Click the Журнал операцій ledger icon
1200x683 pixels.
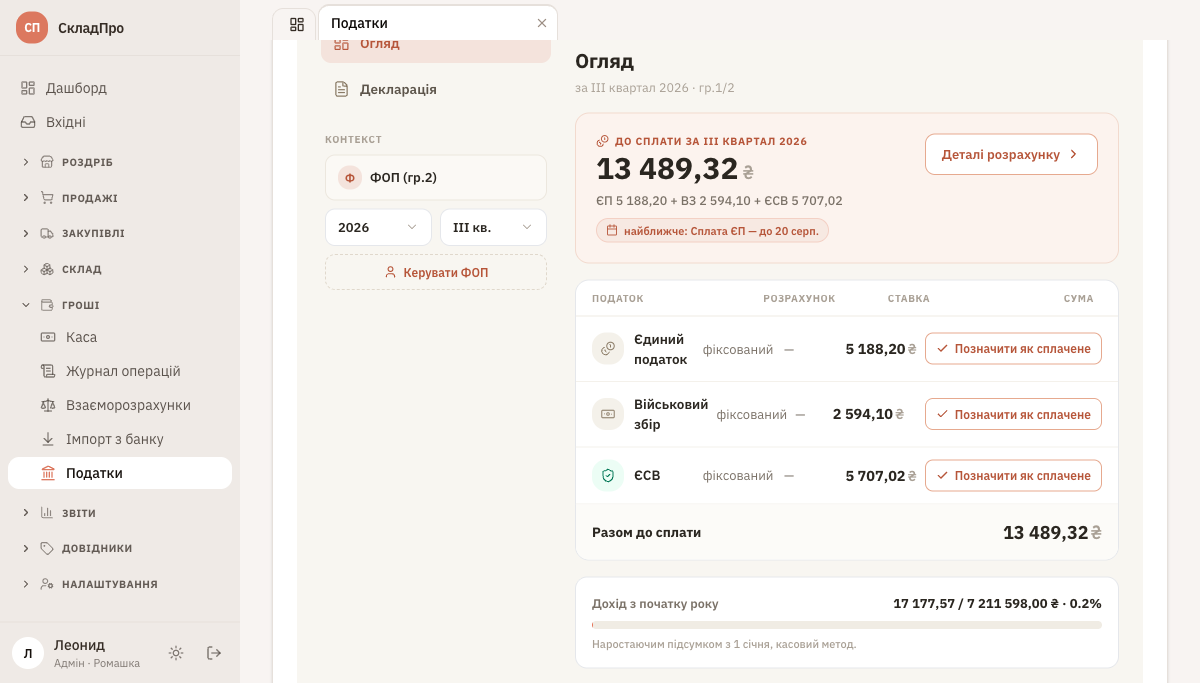pyautogui.click(x=48, y=371)
